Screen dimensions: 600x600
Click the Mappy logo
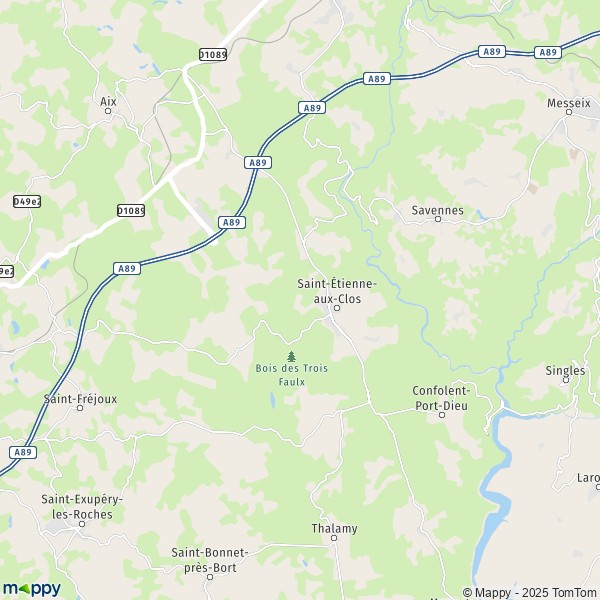pyautogui.click(x=32, y=589)
